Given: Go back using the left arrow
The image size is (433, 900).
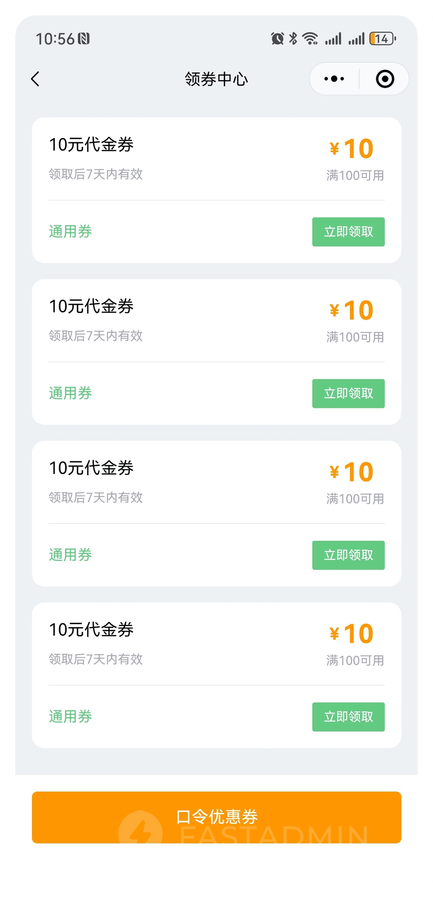Looking at the screenshot, I should pos(36,79).
